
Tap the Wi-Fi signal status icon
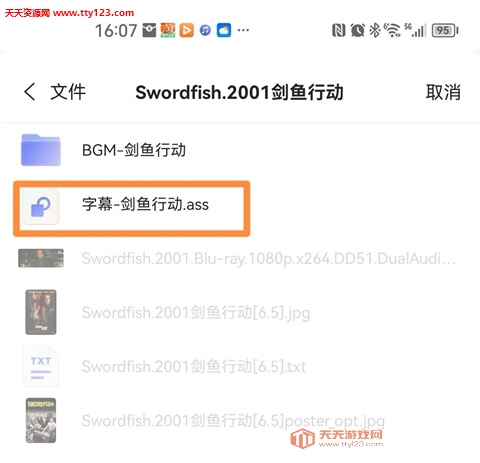[x=393, y=30]
